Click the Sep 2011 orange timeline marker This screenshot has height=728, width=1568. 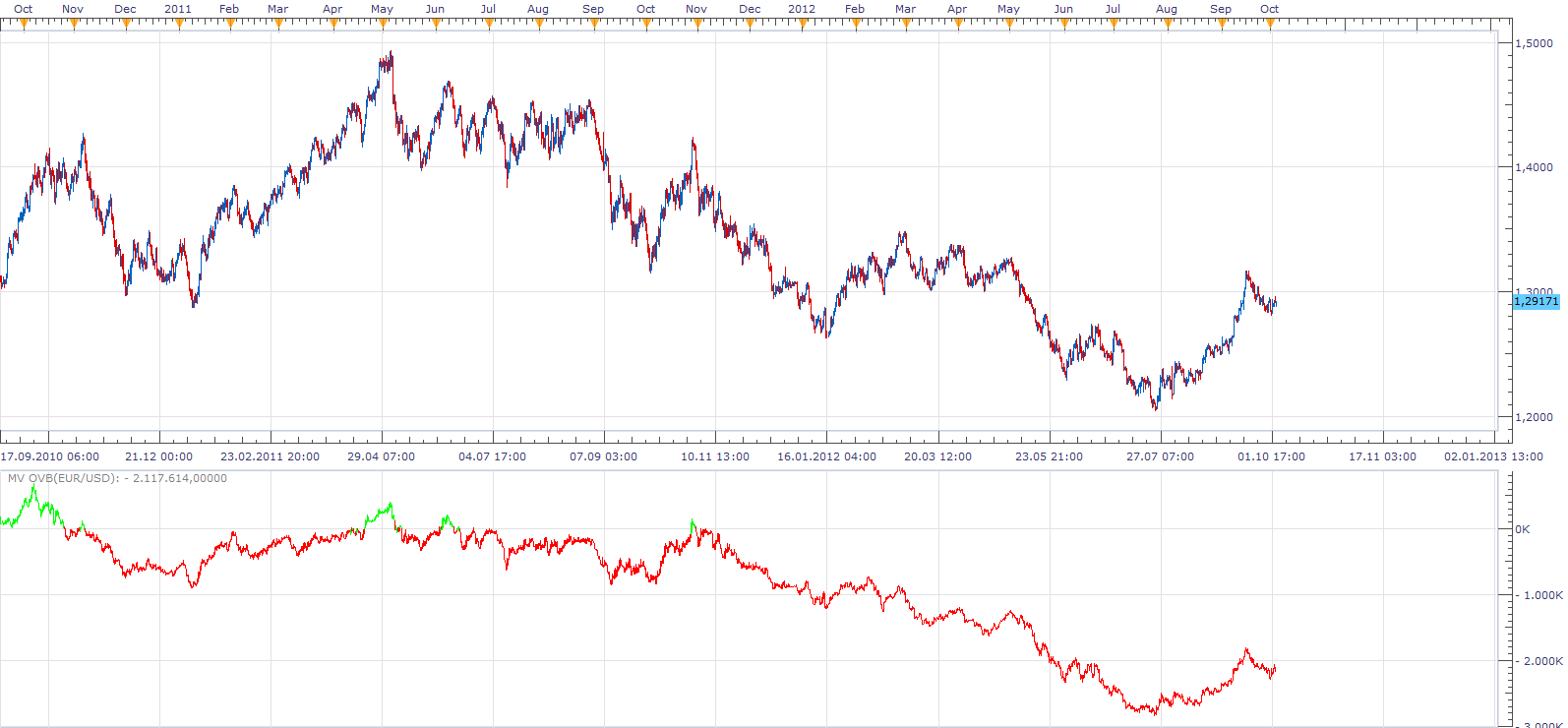click(x=594, y=25)
